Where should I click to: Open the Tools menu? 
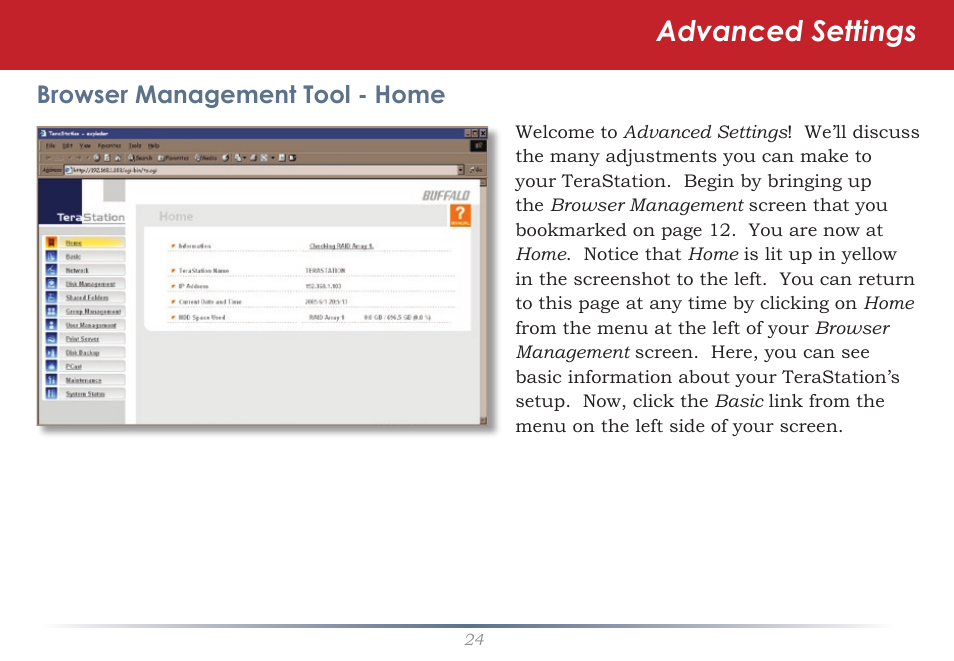point(135,146)
